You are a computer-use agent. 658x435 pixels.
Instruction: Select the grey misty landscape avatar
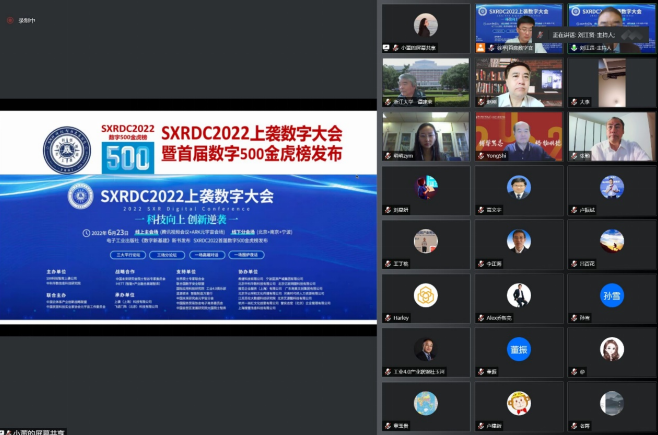coord(612,403)
